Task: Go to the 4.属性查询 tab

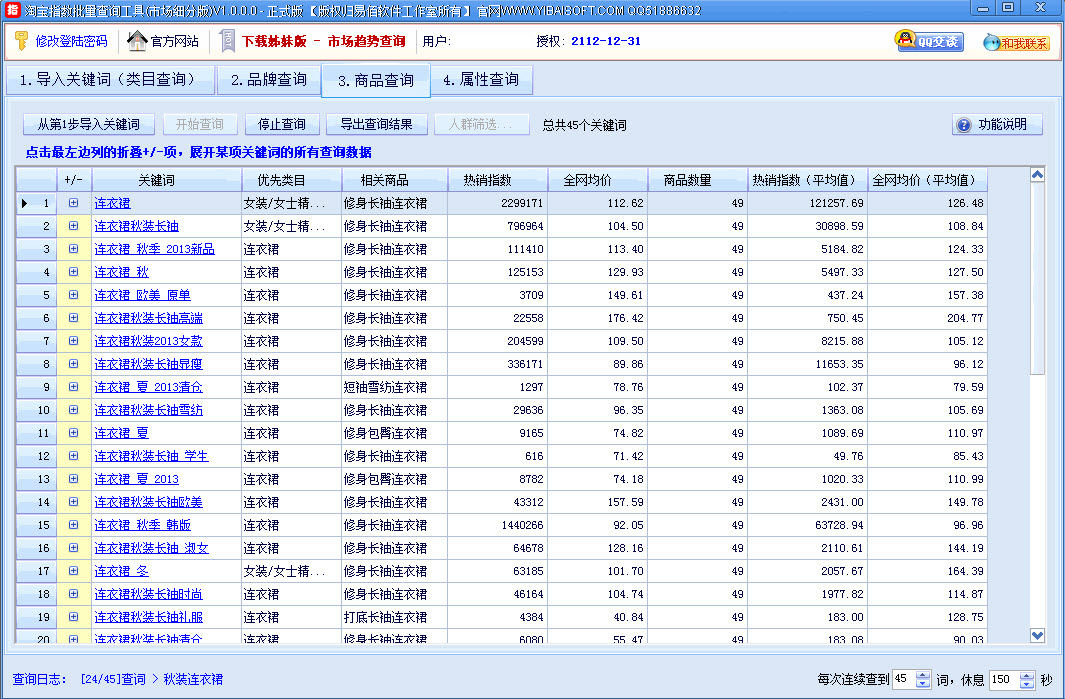Action: pyautogui.click(x=481, y=80)
